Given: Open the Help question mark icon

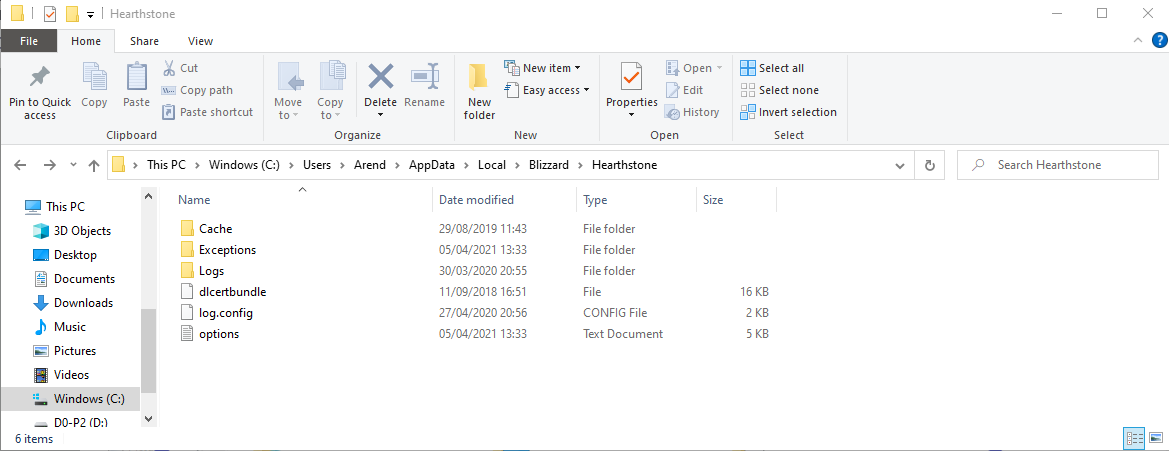Looking at the screenshot, I should tap(1158, 41).
